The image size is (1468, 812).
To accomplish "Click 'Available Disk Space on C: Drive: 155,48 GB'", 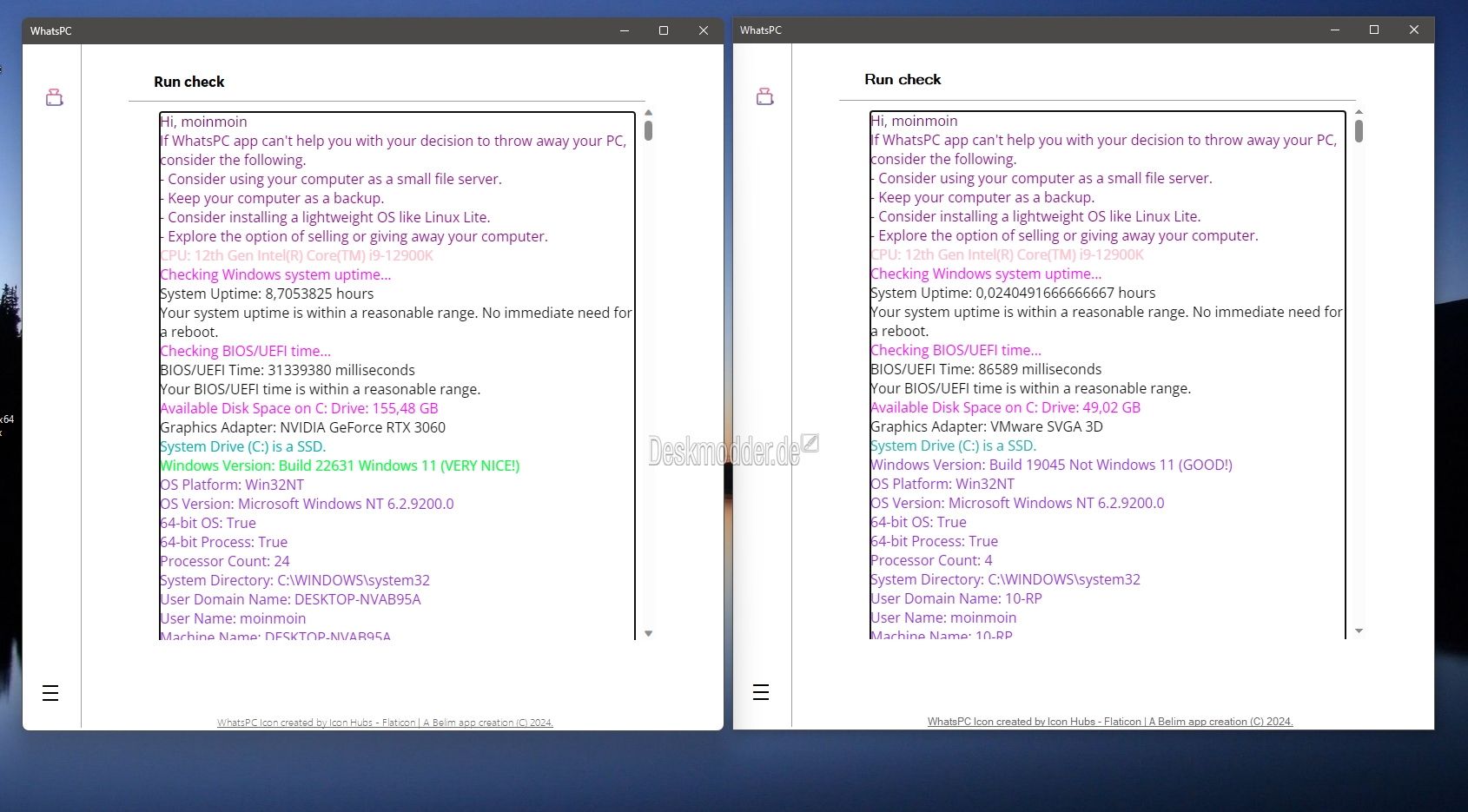I will pyautogui.click(x=299, y=408).
